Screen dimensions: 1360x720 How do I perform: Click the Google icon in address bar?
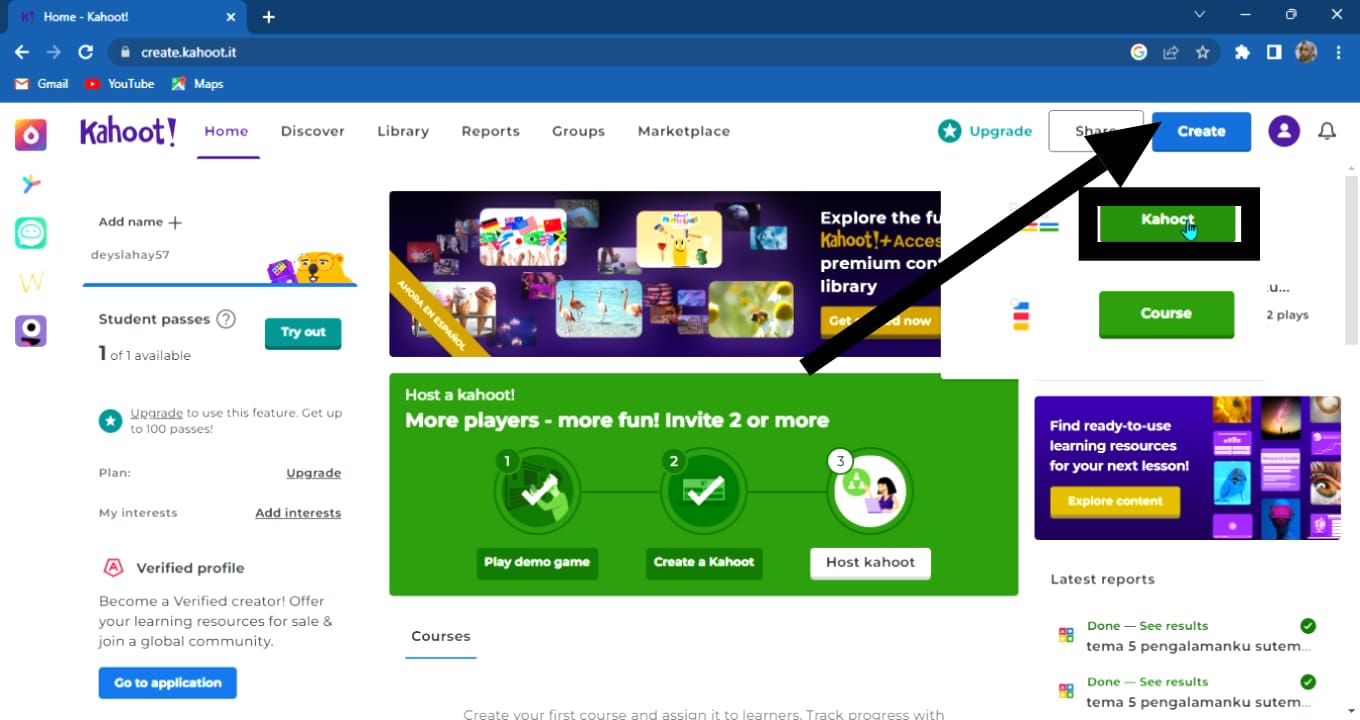tap(1139, 52)
